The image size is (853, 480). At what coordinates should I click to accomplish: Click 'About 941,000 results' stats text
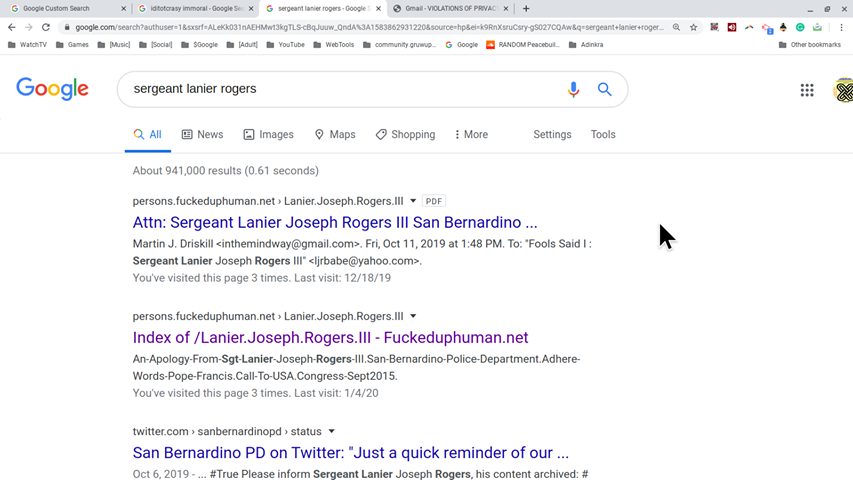tap(226, 171)
